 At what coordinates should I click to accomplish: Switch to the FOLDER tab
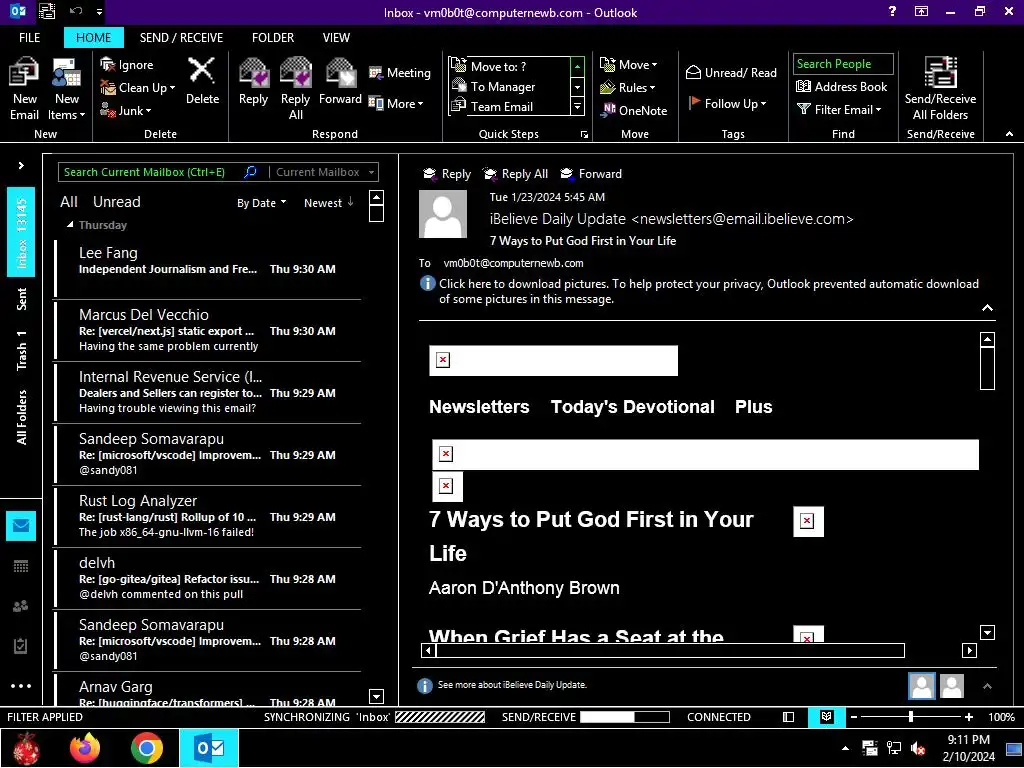273,38
